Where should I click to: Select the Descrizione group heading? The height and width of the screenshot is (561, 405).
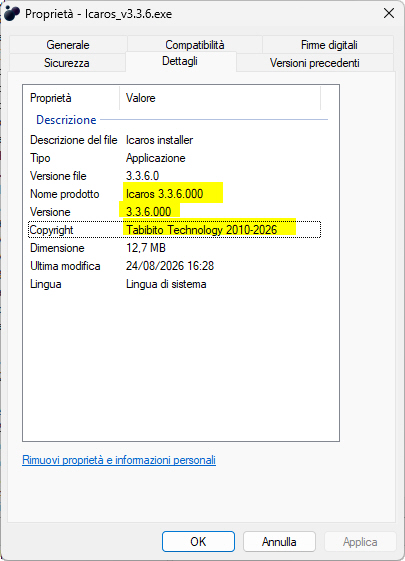pos(66,119)
